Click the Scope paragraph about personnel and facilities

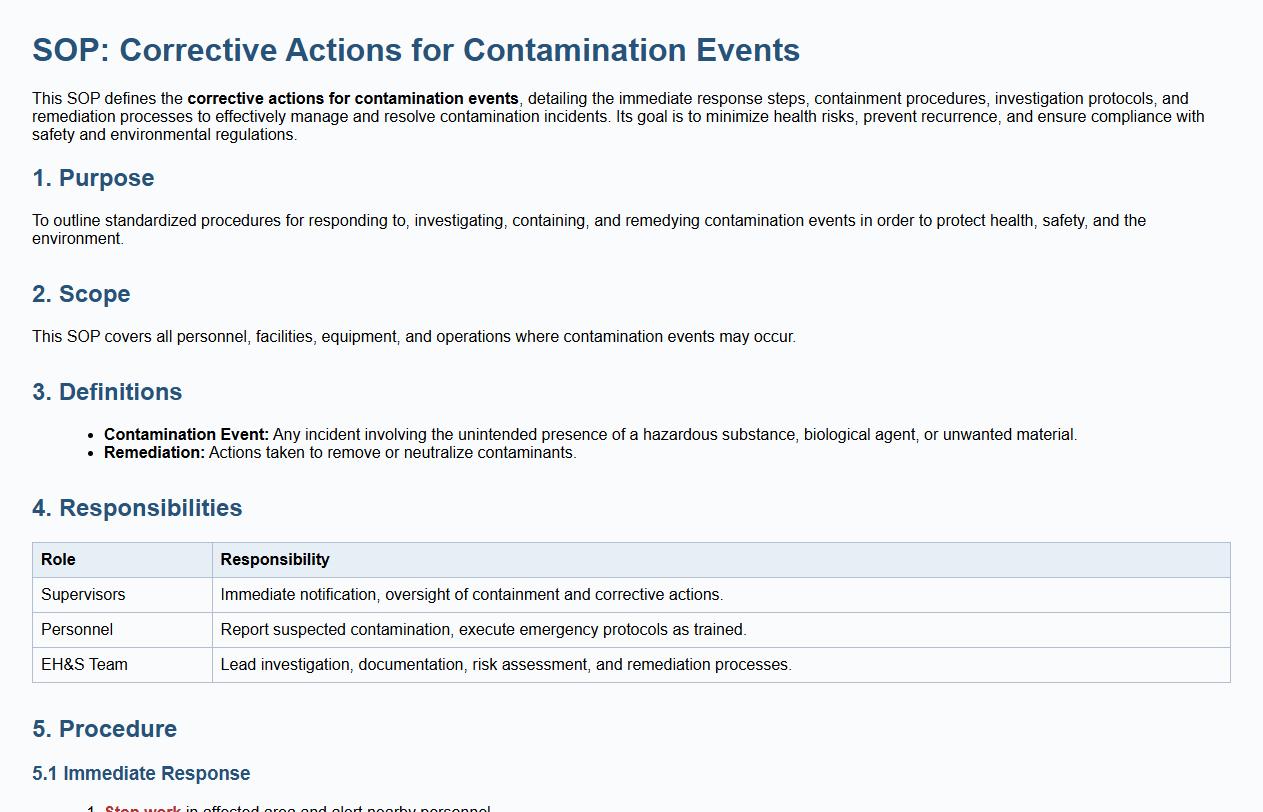point(413,337)
